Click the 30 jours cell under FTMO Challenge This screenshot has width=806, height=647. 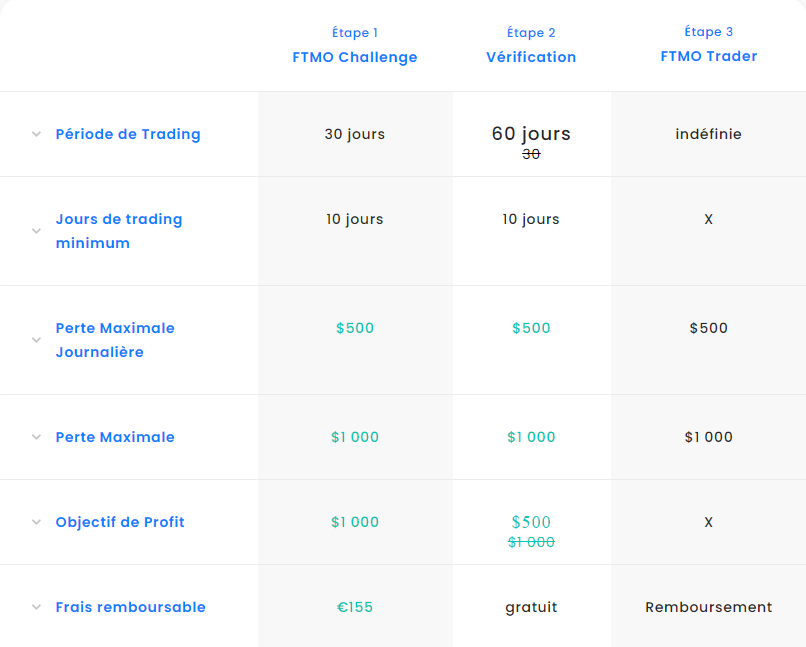coord(355,134)
